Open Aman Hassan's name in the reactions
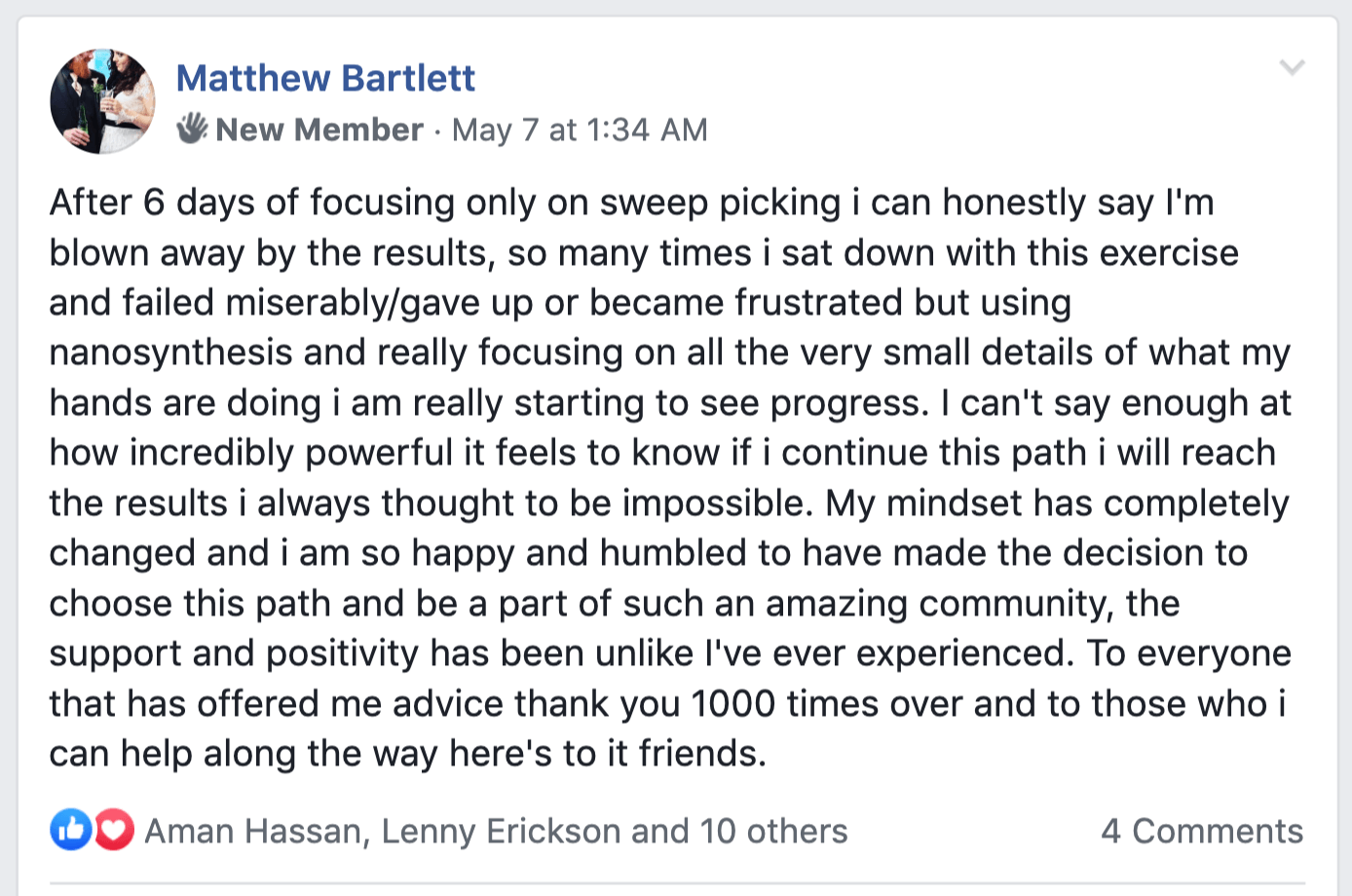This screenshot has height=896, width=1352. pyautogui.click(x=253, y=831)
